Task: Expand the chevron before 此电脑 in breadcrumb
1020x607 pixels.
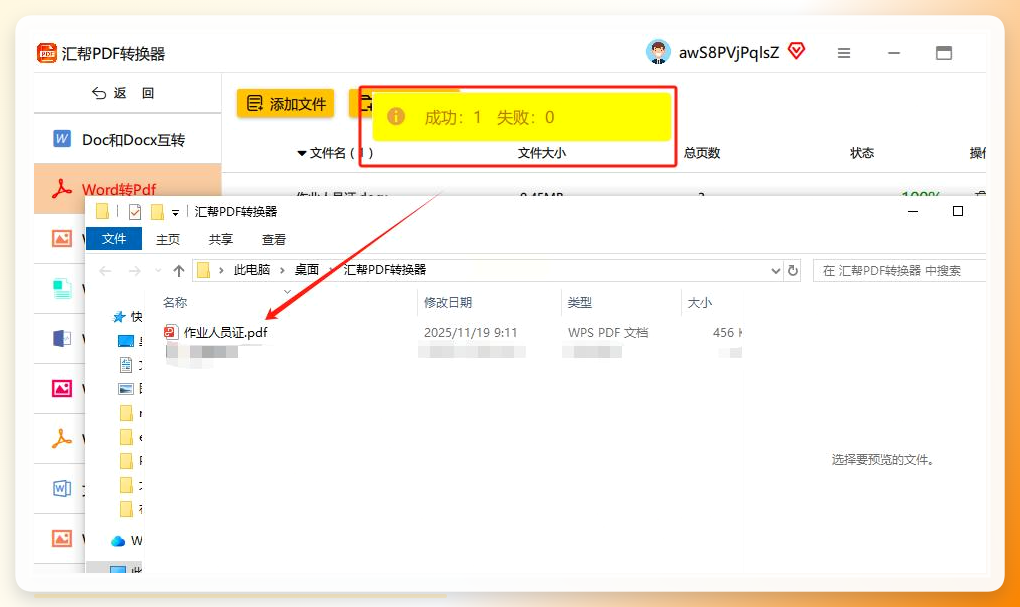Action: coord(221,270)
